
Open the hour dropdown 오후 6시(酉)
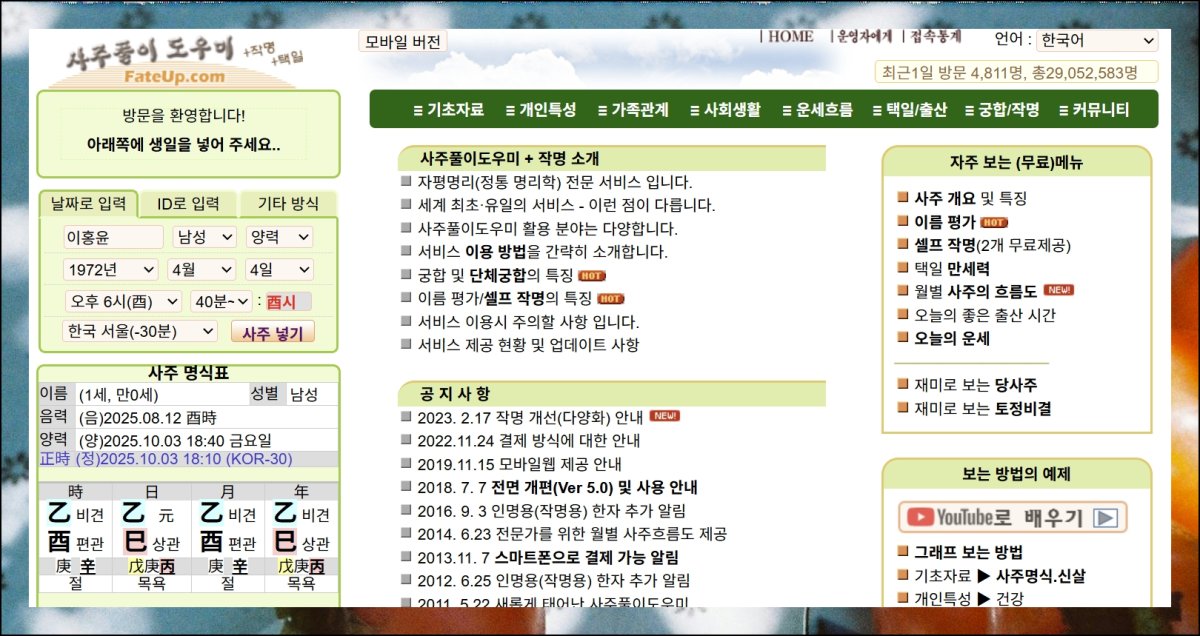(123, 301)
